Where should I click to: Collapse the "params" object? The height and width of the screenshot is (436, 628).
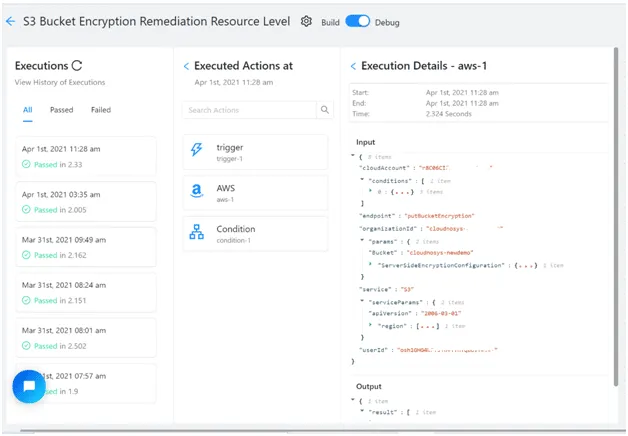[362, 240]
